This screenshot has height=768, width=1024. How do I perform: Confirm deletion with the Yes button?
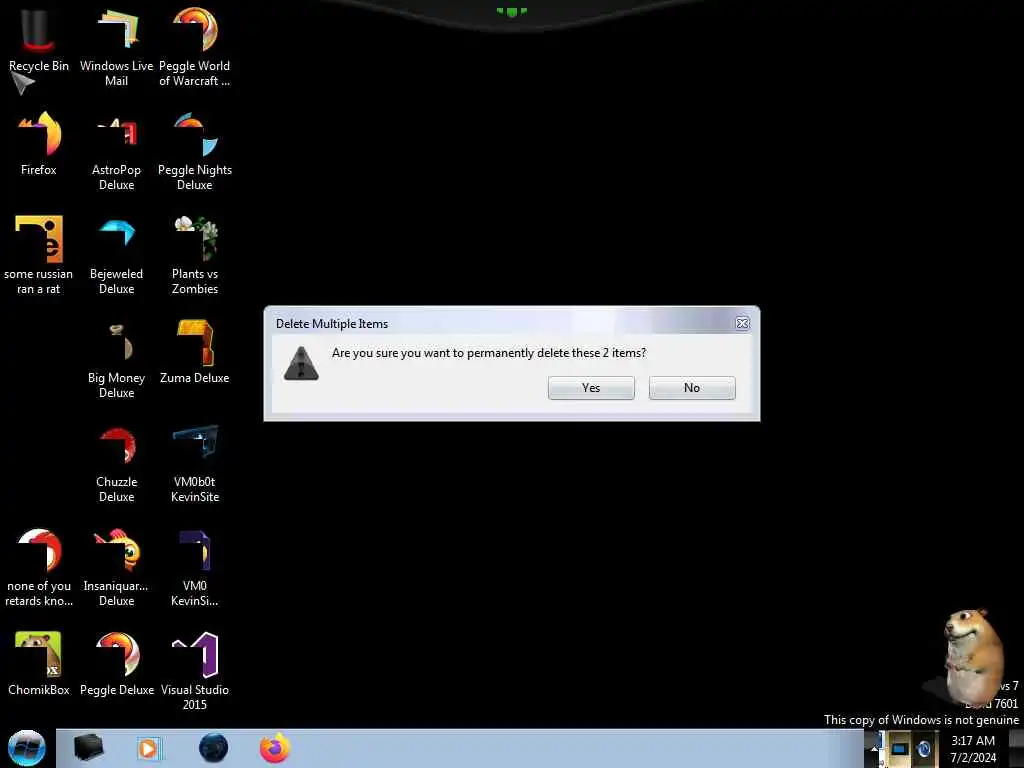point(591,388)
